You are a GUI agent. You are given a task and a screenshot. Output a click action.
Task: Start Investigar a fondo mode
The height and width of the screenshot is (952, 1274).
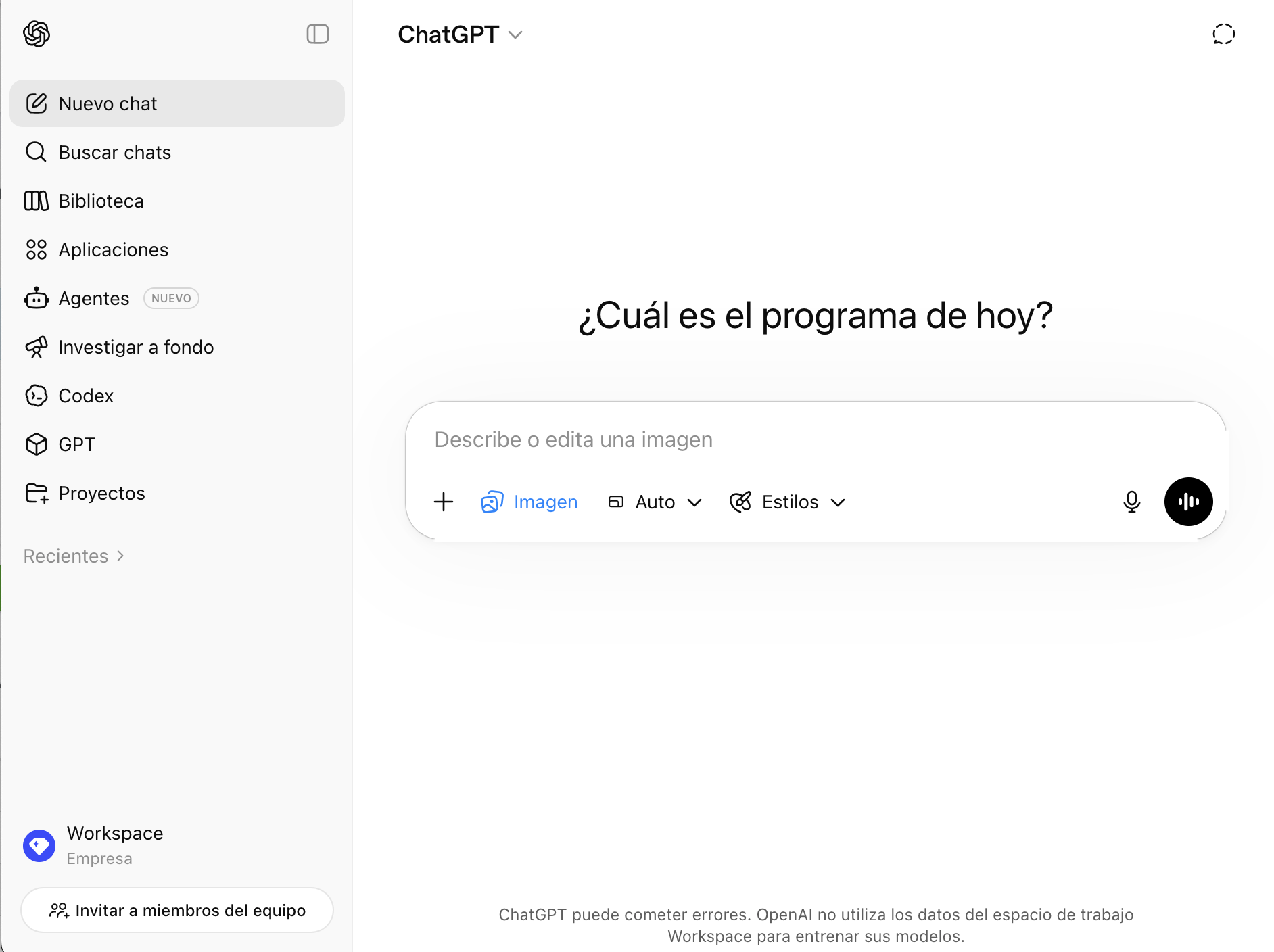[x=135, y=347]
